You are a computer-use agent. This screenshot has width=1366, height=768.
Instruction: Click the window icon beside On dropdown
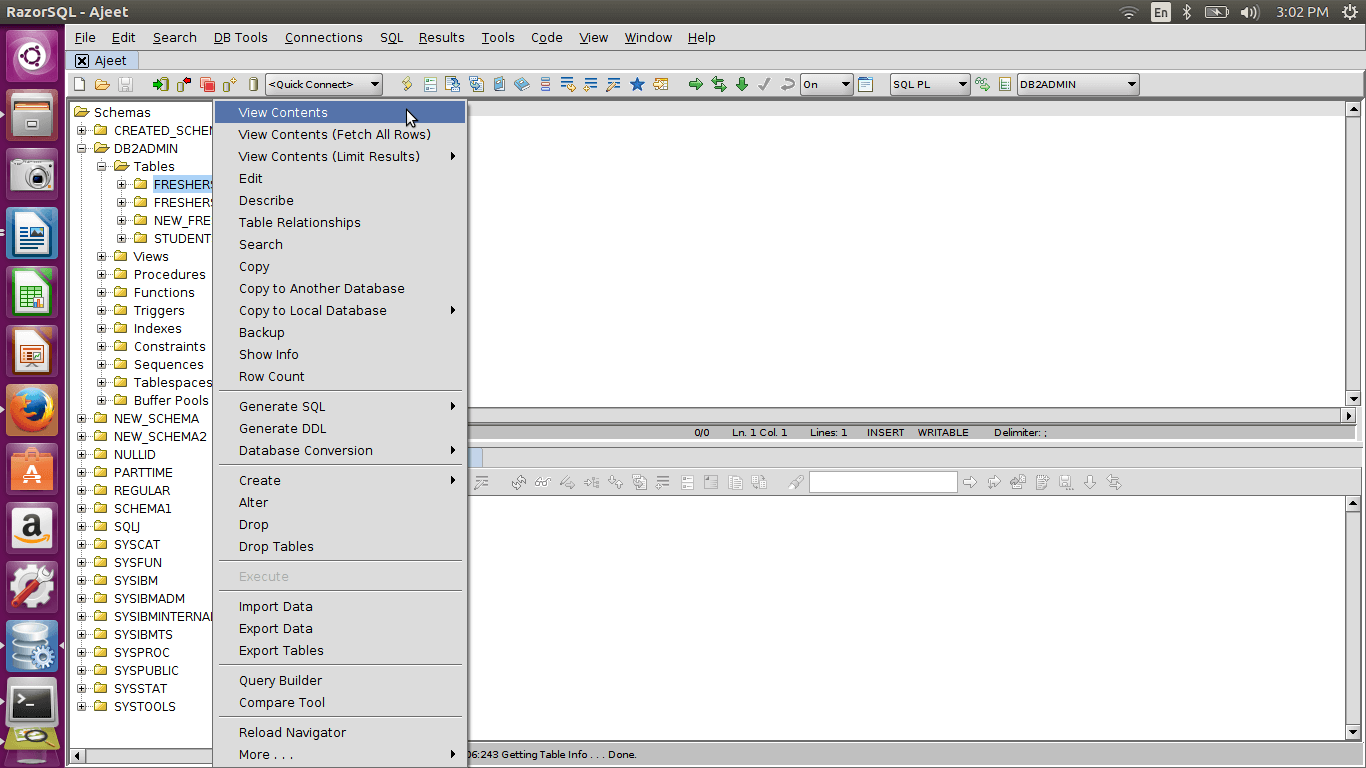tap(866, 85)
